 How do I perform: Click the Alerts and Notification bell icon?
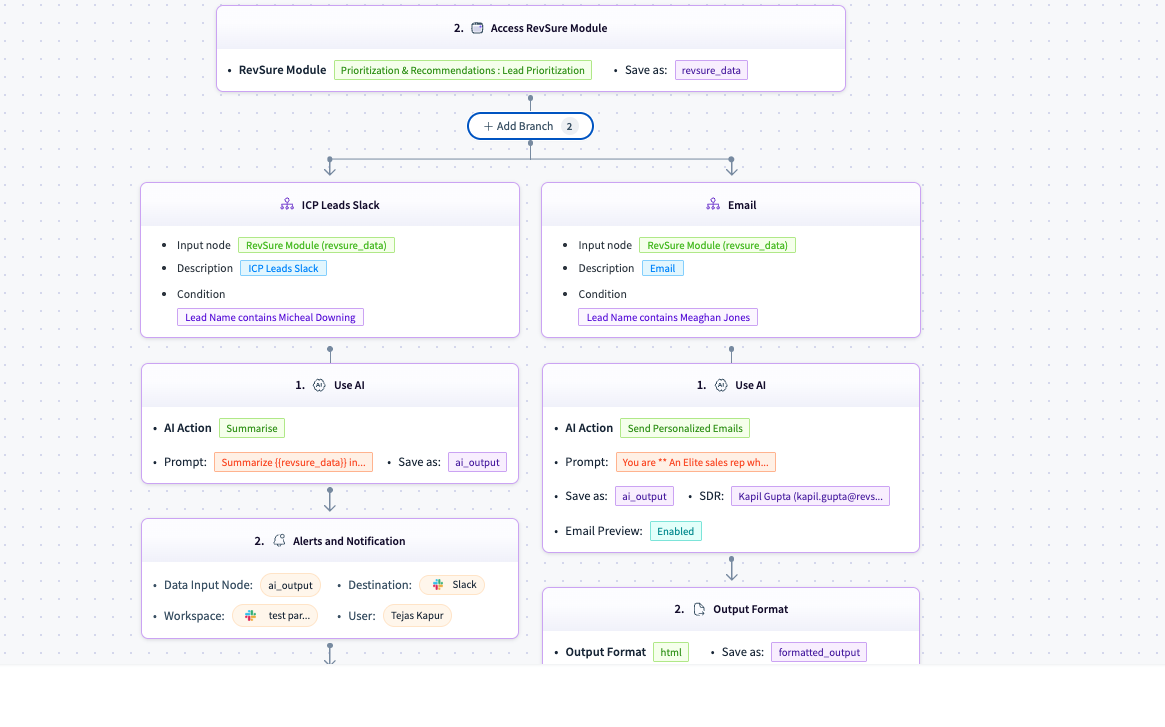tap(279, 540)
